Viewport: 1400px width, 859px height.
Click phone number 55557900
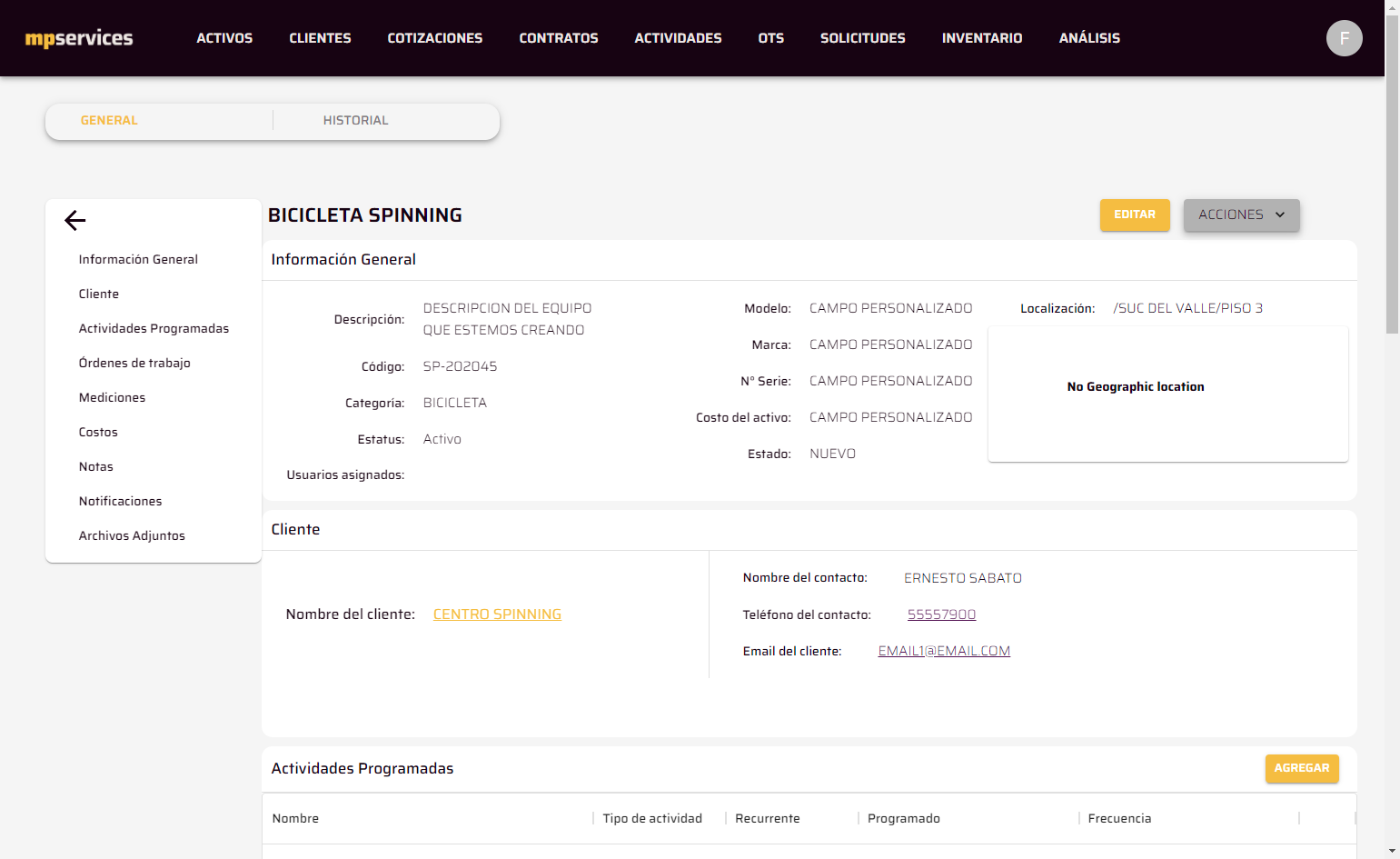click(941, 614)
